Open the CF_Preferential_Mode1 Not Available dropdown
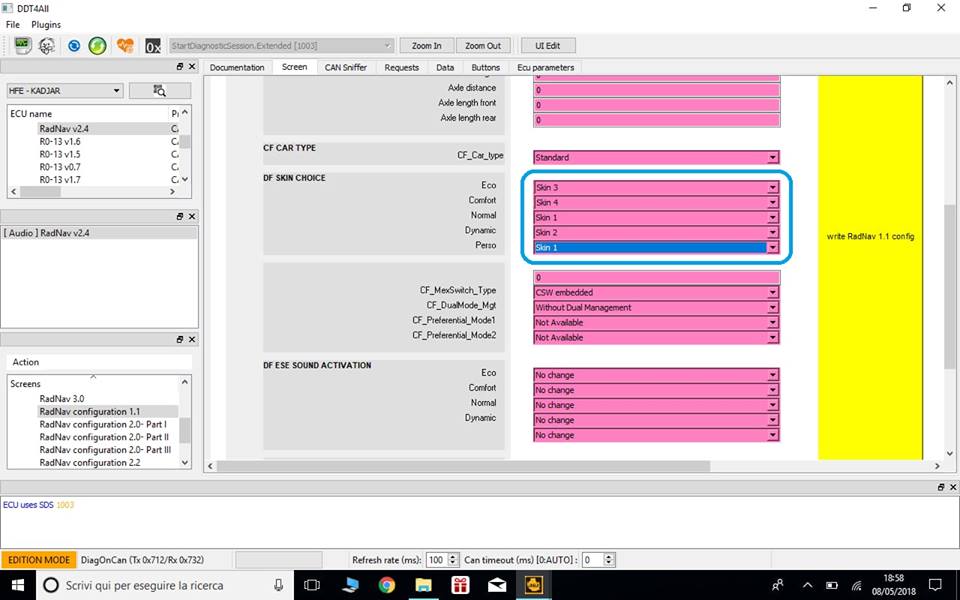Screen dimensions: 960x600 656,323
